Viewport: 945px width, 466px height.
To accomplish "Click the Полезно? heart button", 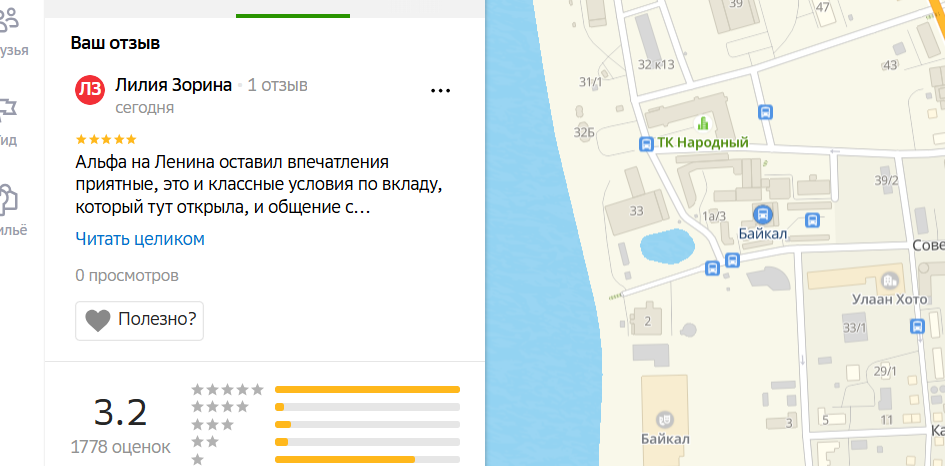I will coord(139,321).
